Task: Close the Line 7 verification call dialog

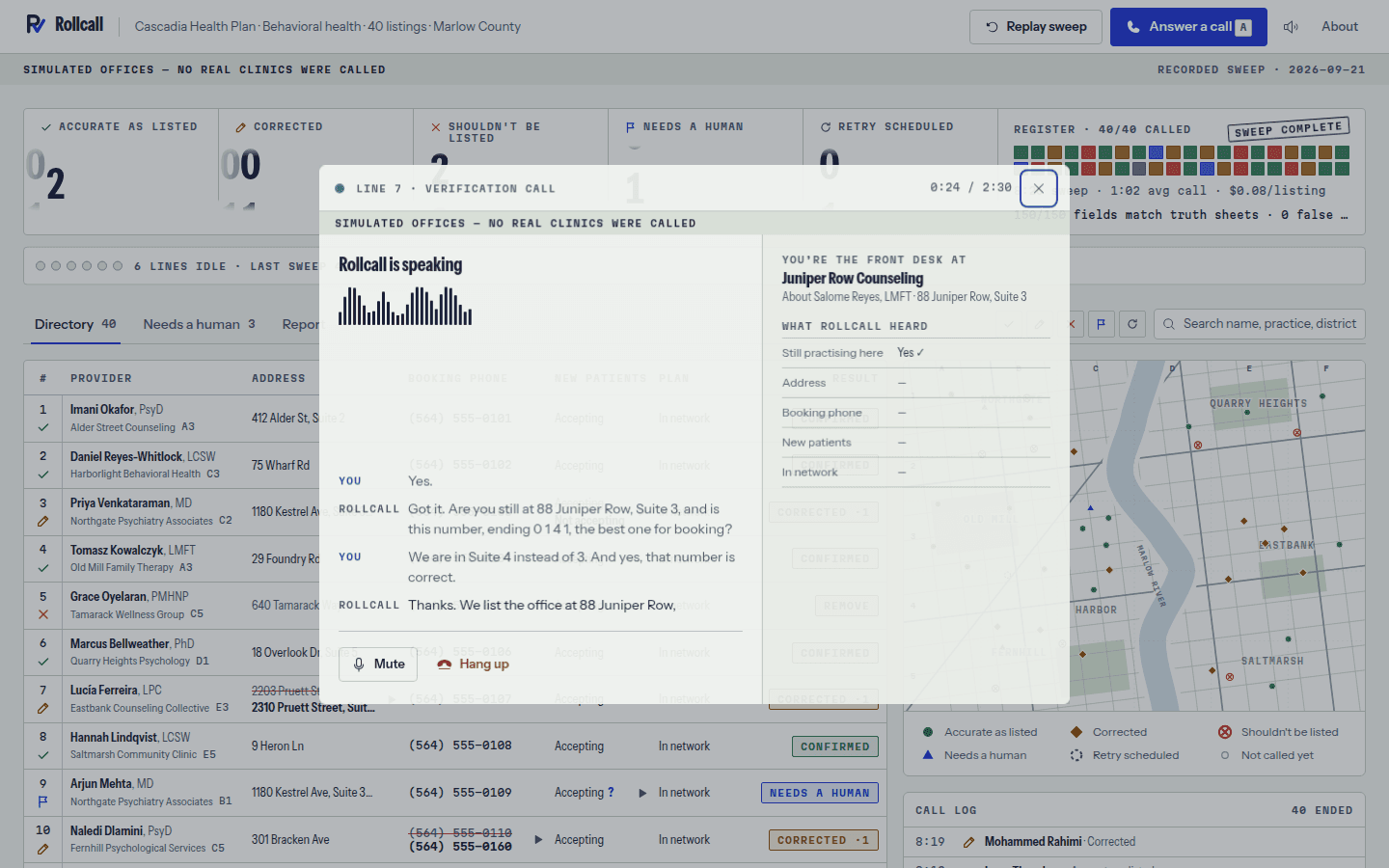Action: point(1039,188)
